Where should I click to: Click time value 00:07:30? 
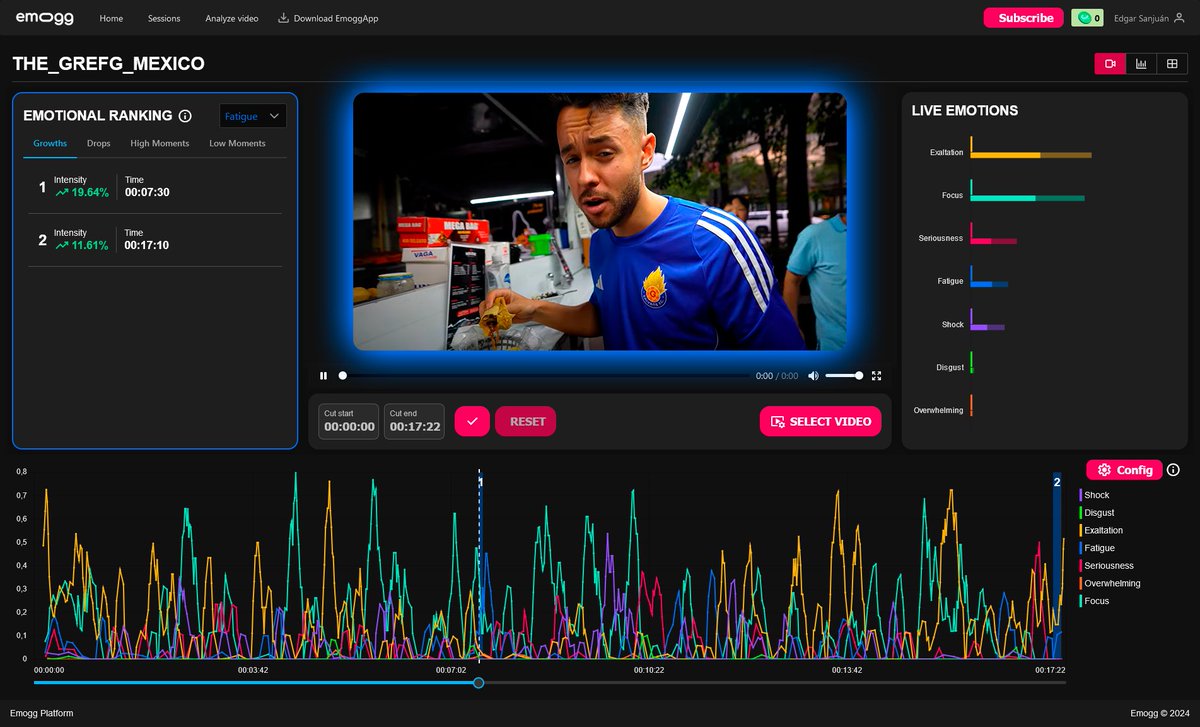point(147,192)
